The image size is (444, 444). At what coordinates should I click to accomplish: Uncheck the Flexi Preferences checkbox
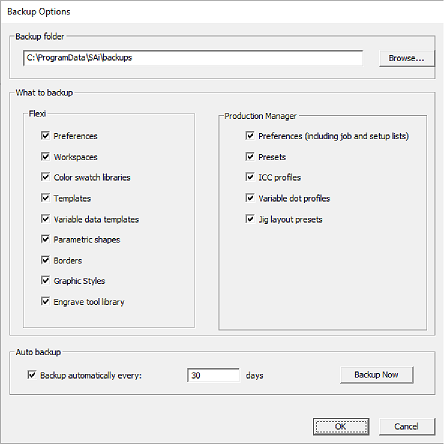[x=45, y=135]
